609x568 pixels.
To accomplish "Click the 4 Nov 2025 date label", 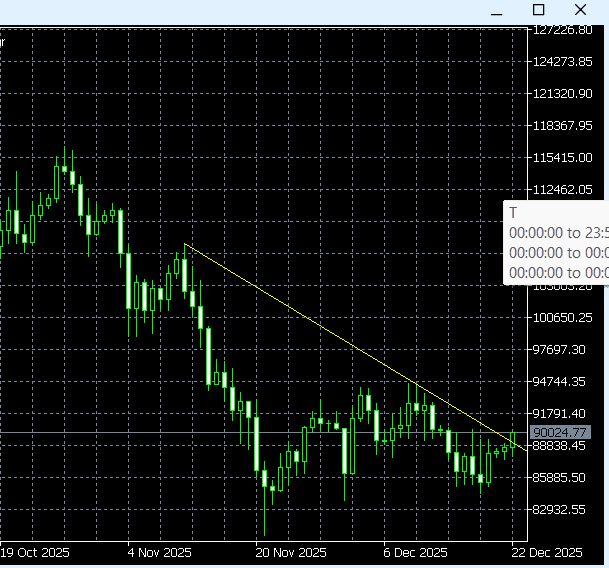I will (x=160, y=552).
